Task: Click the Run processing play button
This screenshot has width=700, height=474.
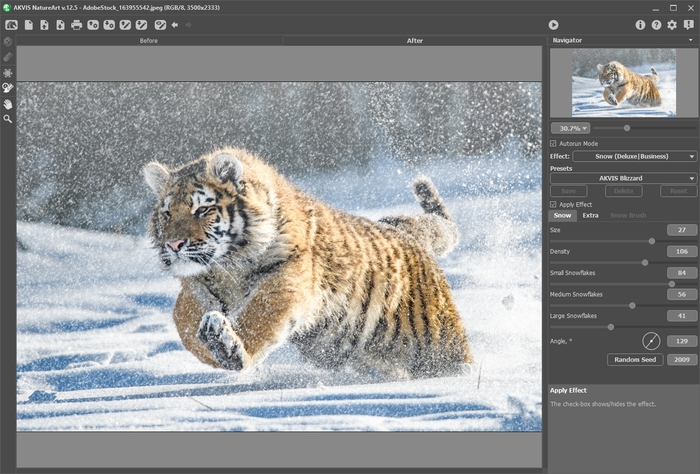Action: (x=553, y=24)
